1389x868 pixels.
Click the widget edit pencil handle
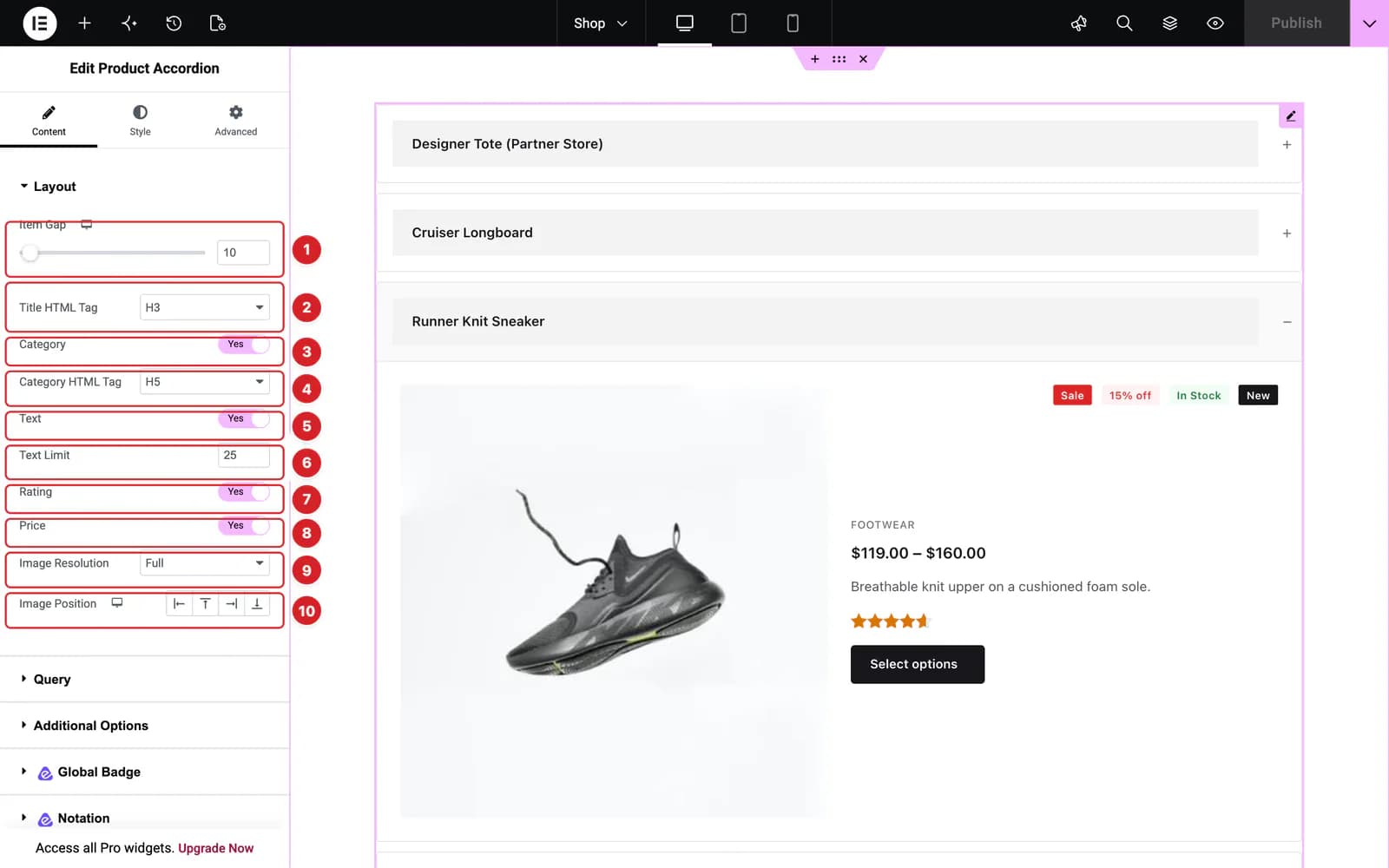[x=1291, y=115]
